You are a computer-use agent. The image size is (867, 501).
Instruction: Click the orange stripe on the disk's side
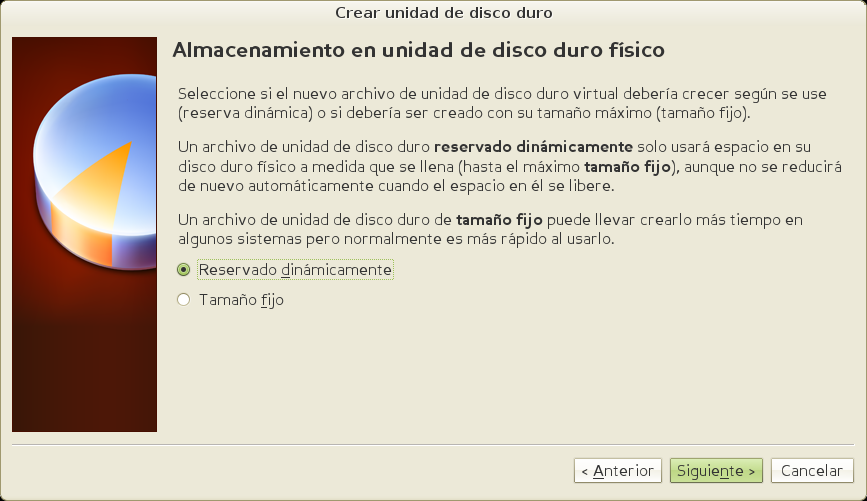tap(82, 233)
